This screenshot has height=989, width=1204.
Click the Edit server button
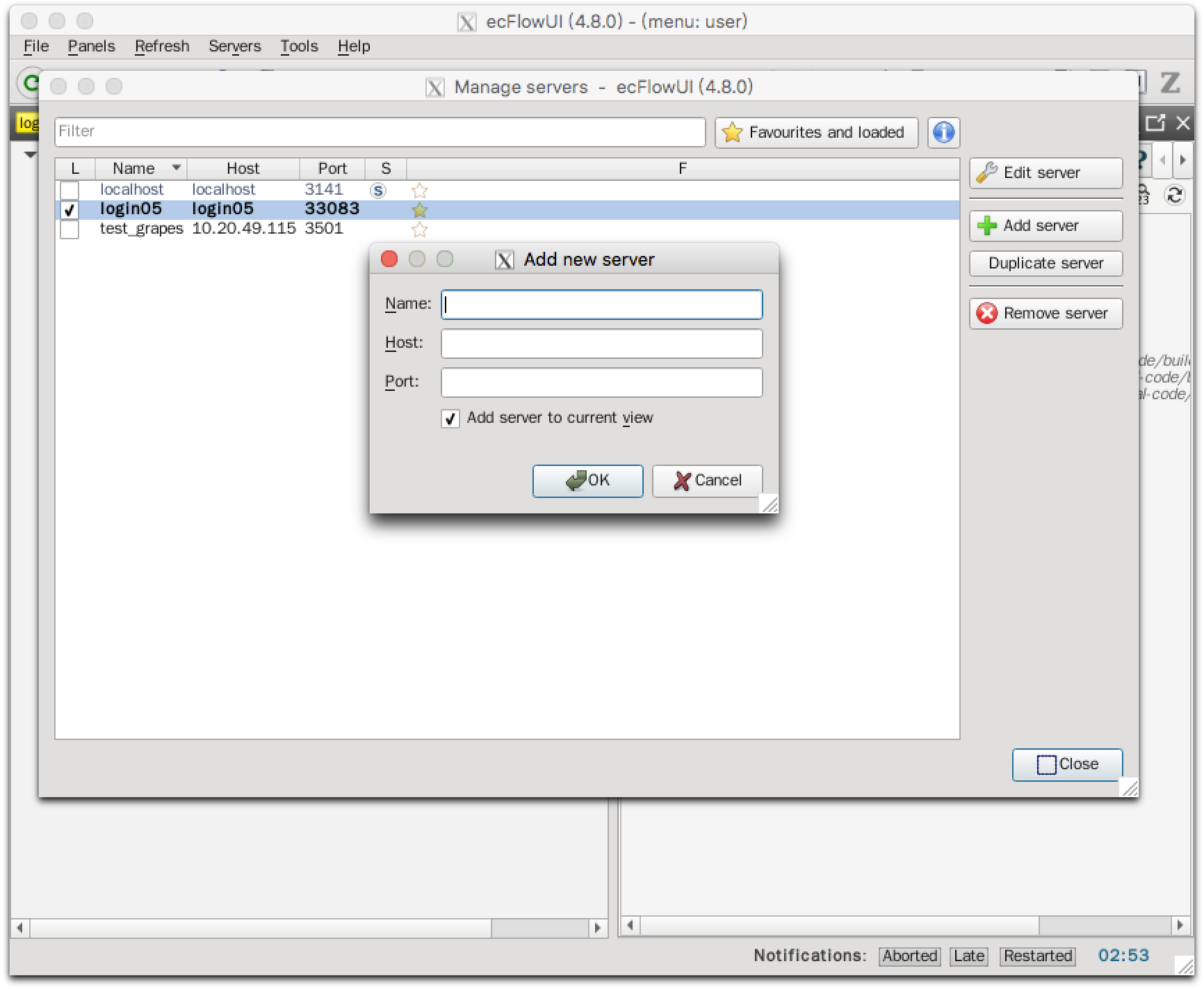[1046, 172]
